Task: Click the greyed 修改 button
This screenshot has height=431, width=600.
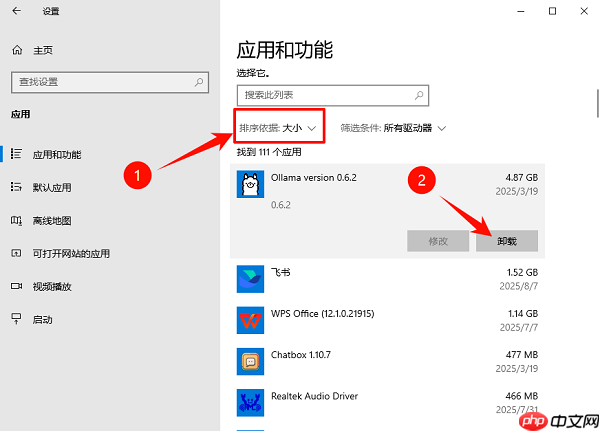Action: click(438, 241)
